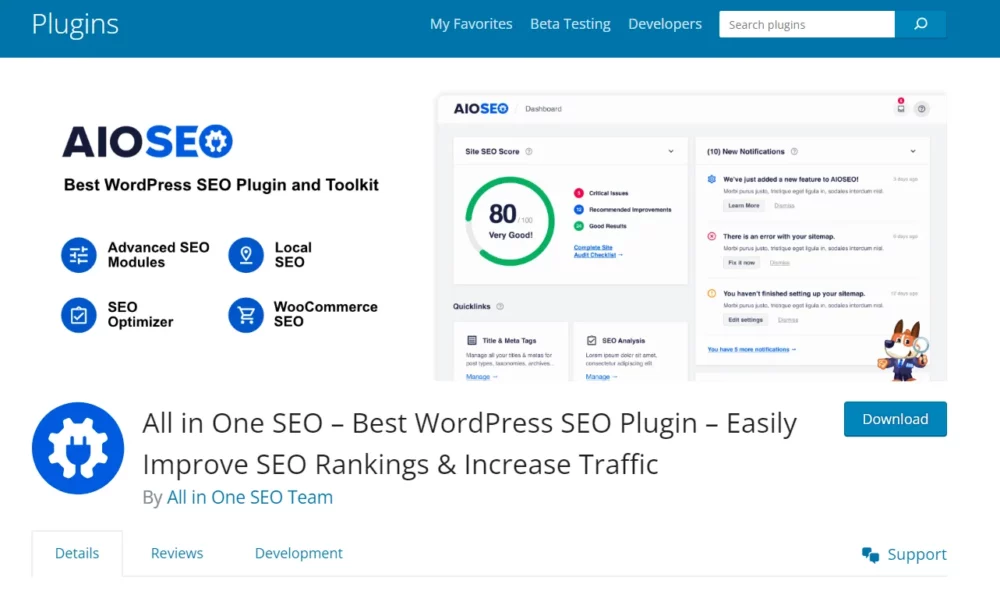Switch to the Reviews tab
Viewport: 1000px width, 591px height.
pos(177,553)
